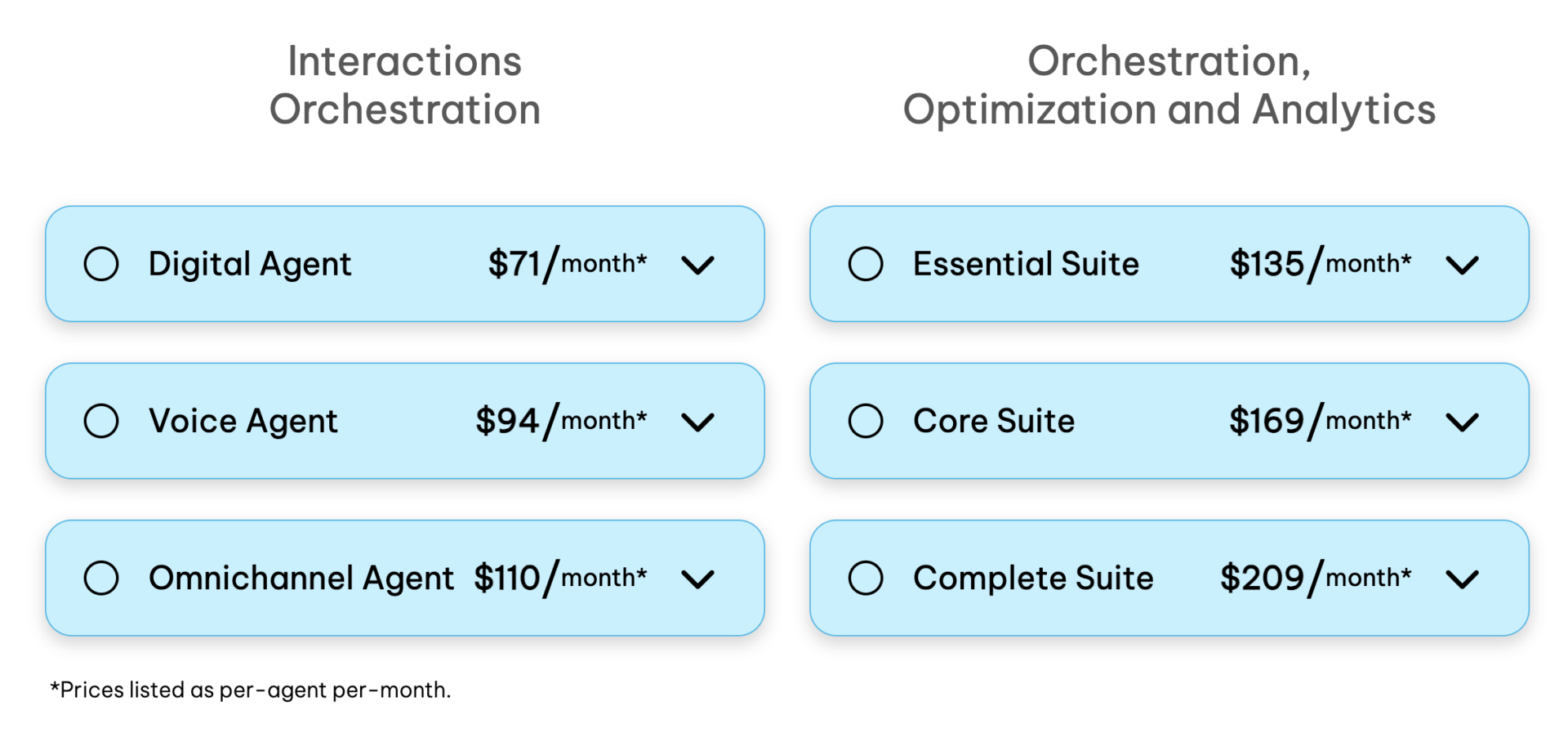Expand the Core Suite plan details
1568x733 pixels.
[x=1463, y=421]
